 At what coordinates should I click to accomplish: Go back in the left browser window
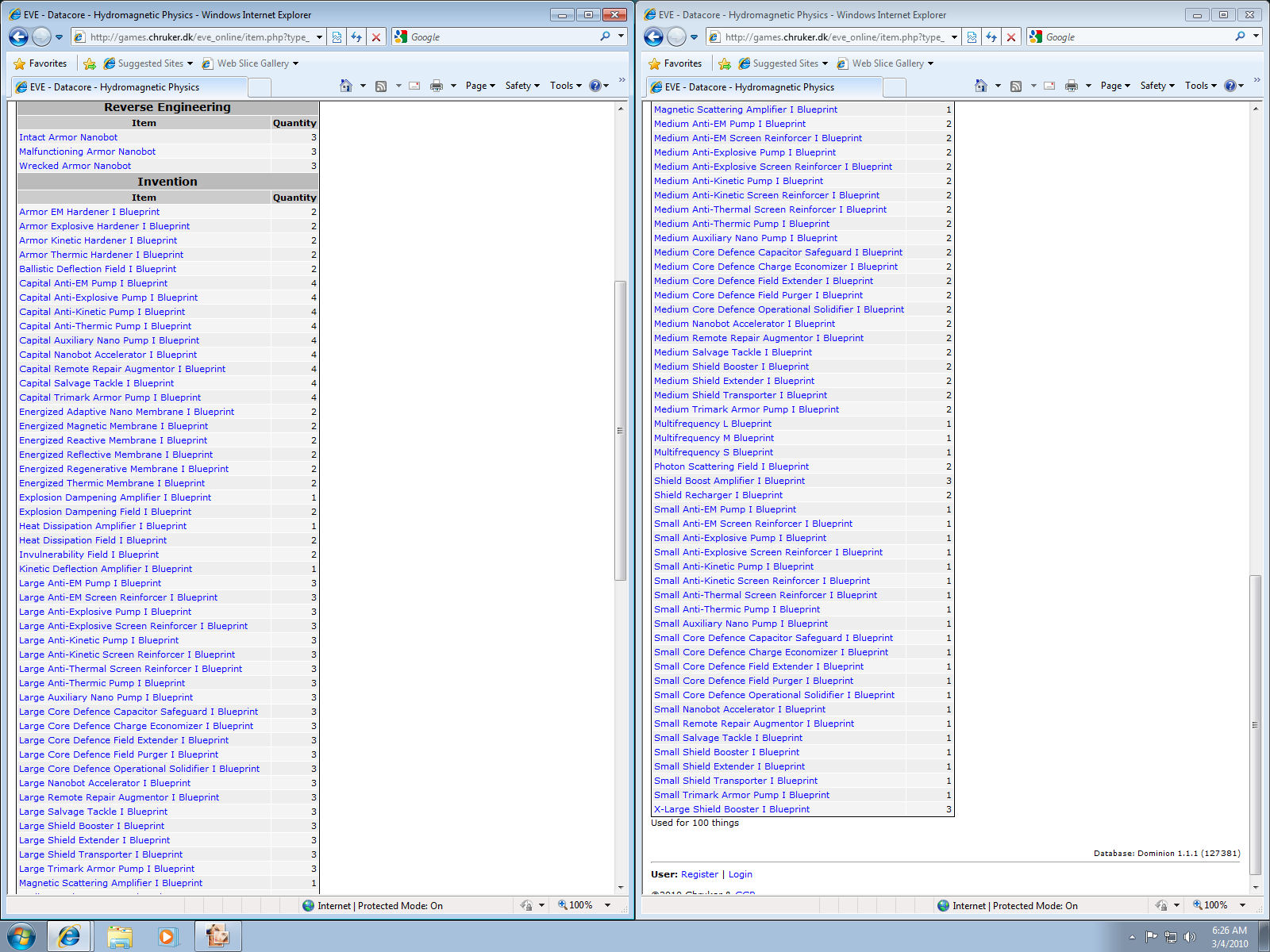pos(18,36)
